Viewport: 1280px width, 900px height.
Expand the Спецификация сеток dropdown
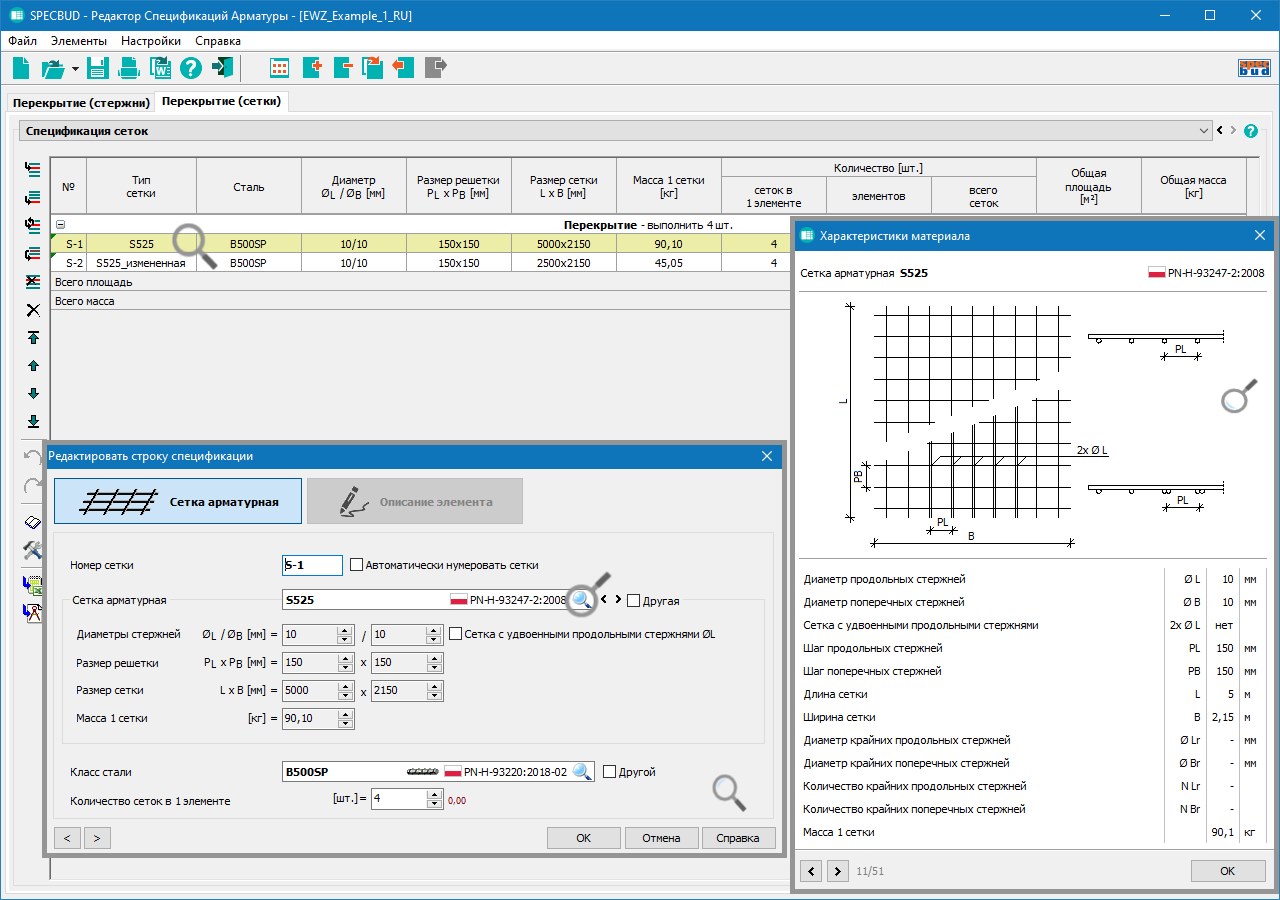[x=1203, y=131]
